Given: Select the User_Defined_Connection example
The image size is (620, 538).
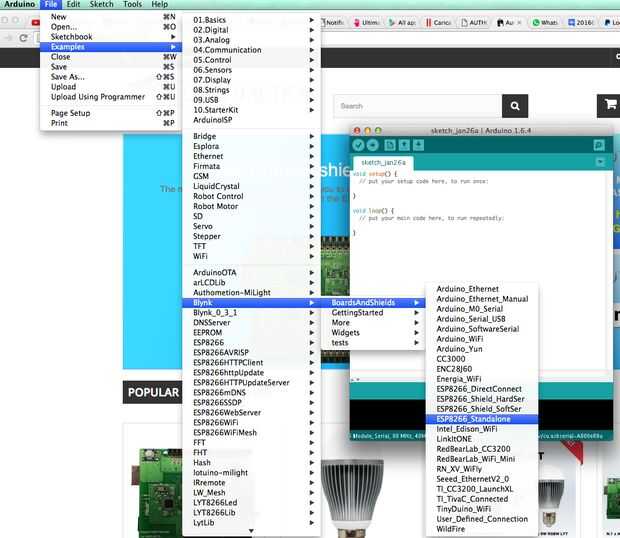Looking at the screenshot, I should [x=482, y=519].
